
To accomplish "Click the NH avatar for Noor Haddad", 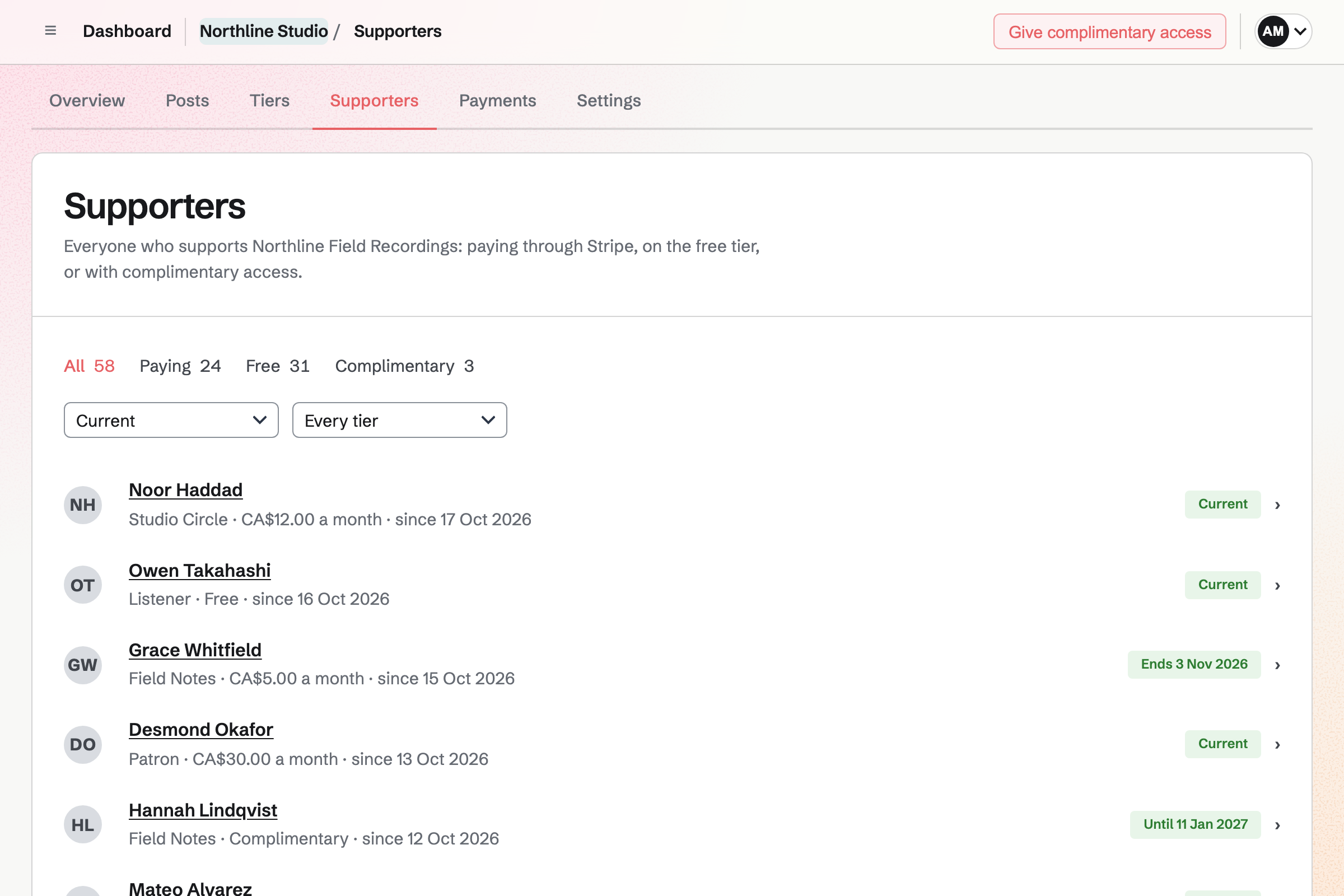I will pyautogui.click(x=83, y=505).
